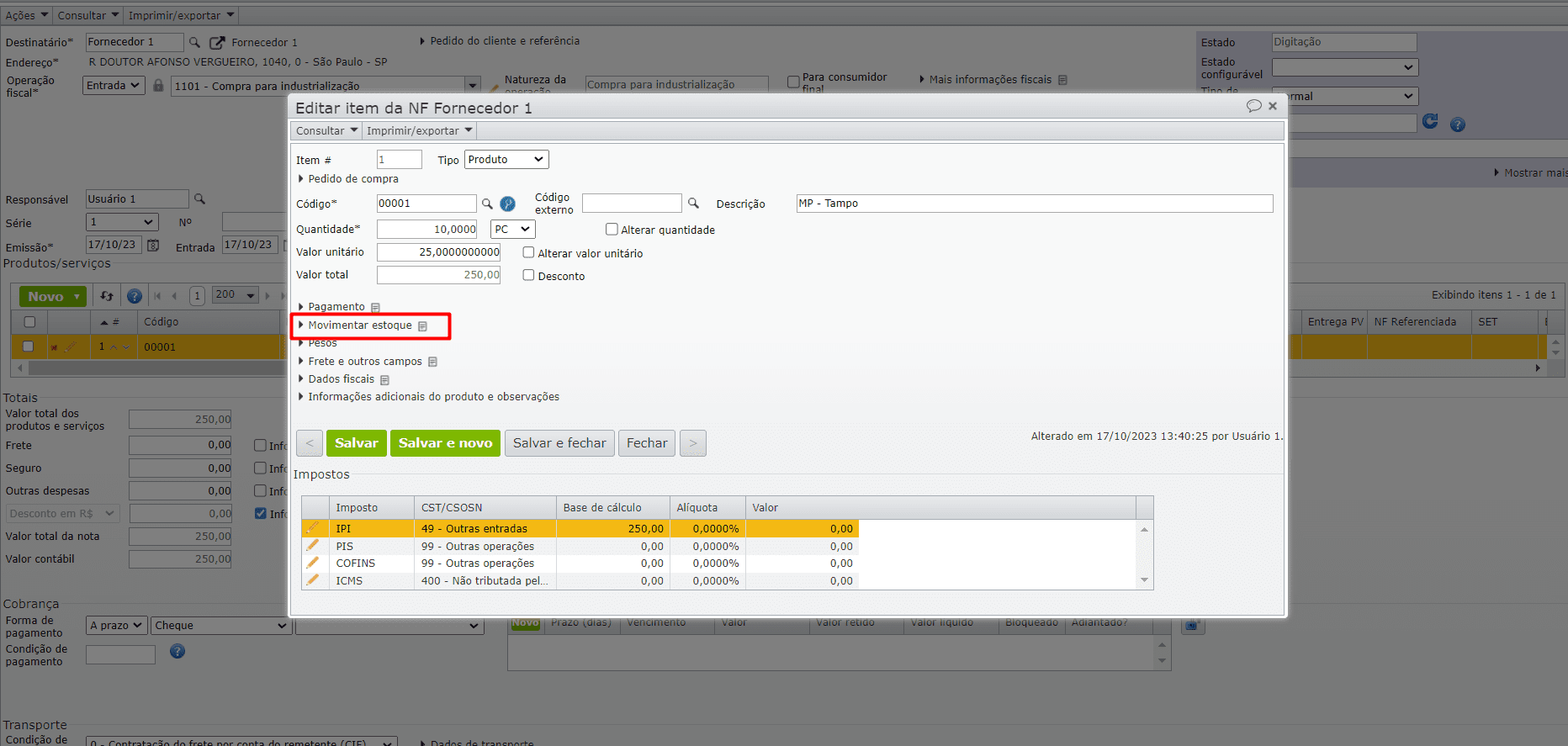Click the pencil edit icon on row 00001
The height and width of the screenshot is (746, 1568).
(70, 347)
